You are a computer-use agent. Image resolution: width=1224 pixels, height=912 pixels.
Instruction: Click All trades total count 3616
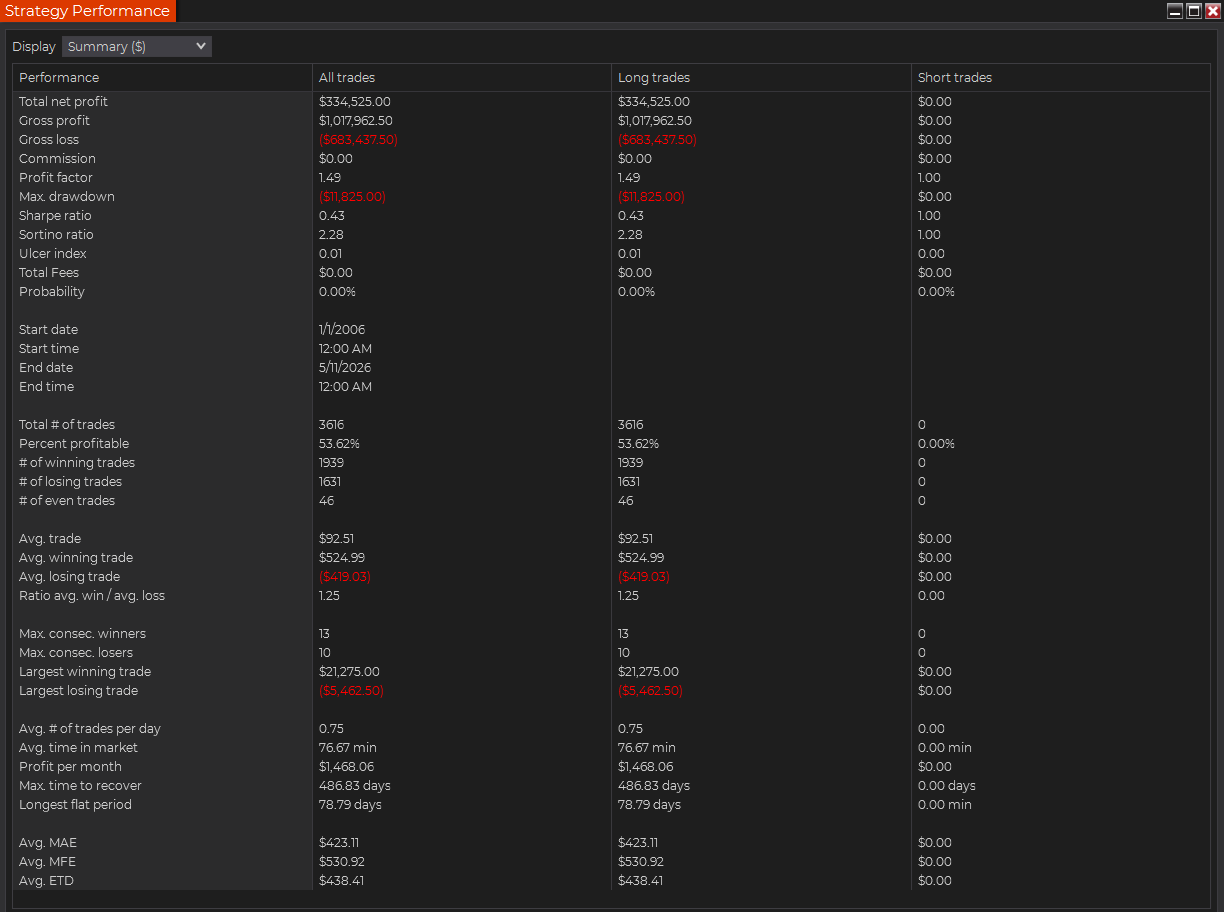(x=332, y=425)
